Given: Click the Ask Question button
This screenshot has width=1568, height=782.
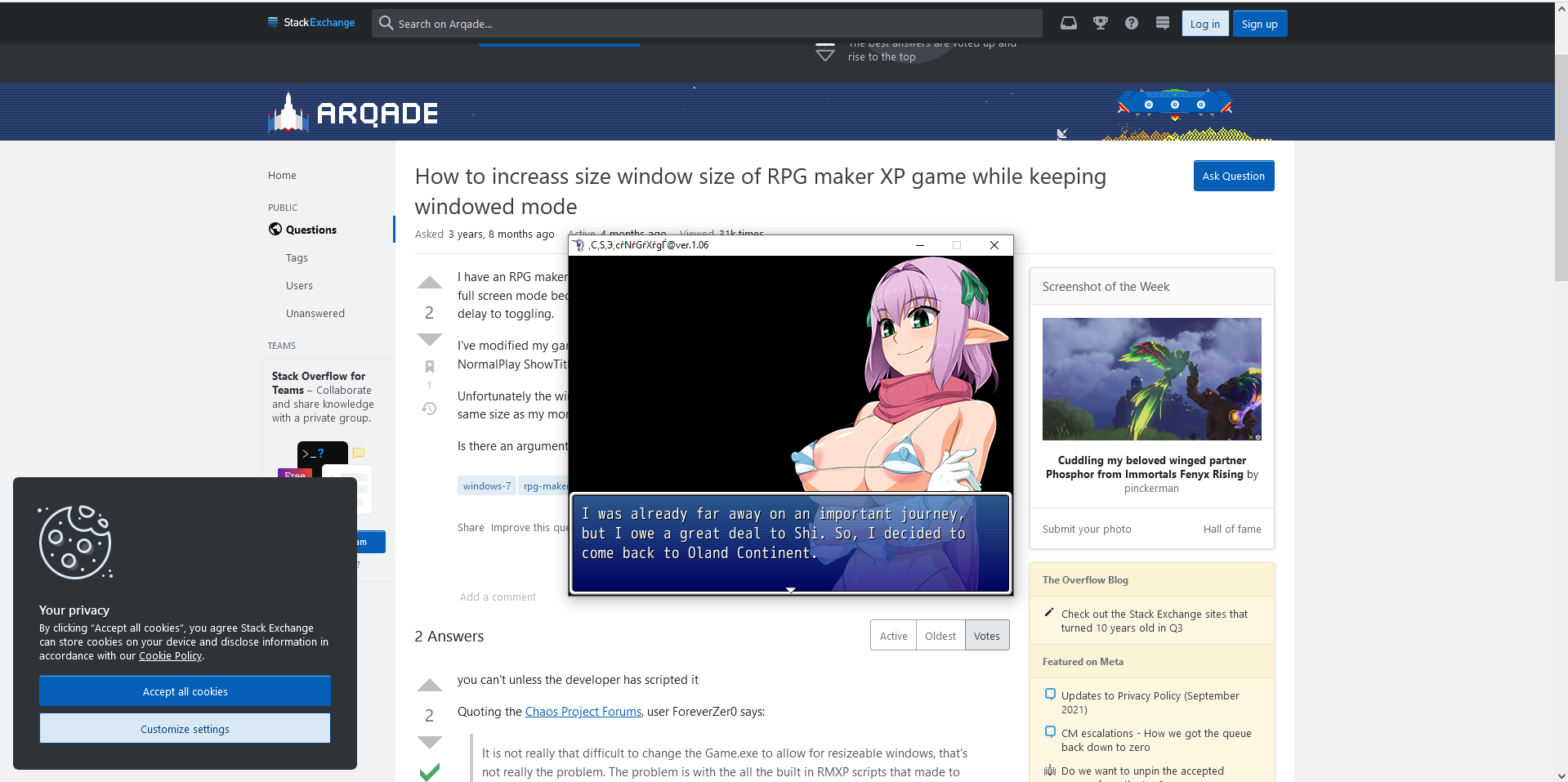Looking at the screenshot, I should pos(1233,176).
